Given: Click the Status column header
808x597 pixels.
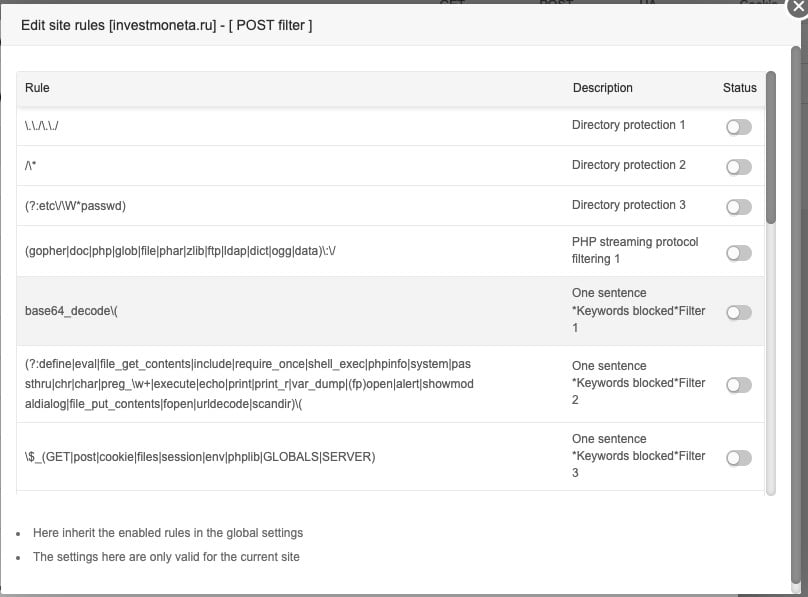Looking at the screenshot, I should 739,88.
